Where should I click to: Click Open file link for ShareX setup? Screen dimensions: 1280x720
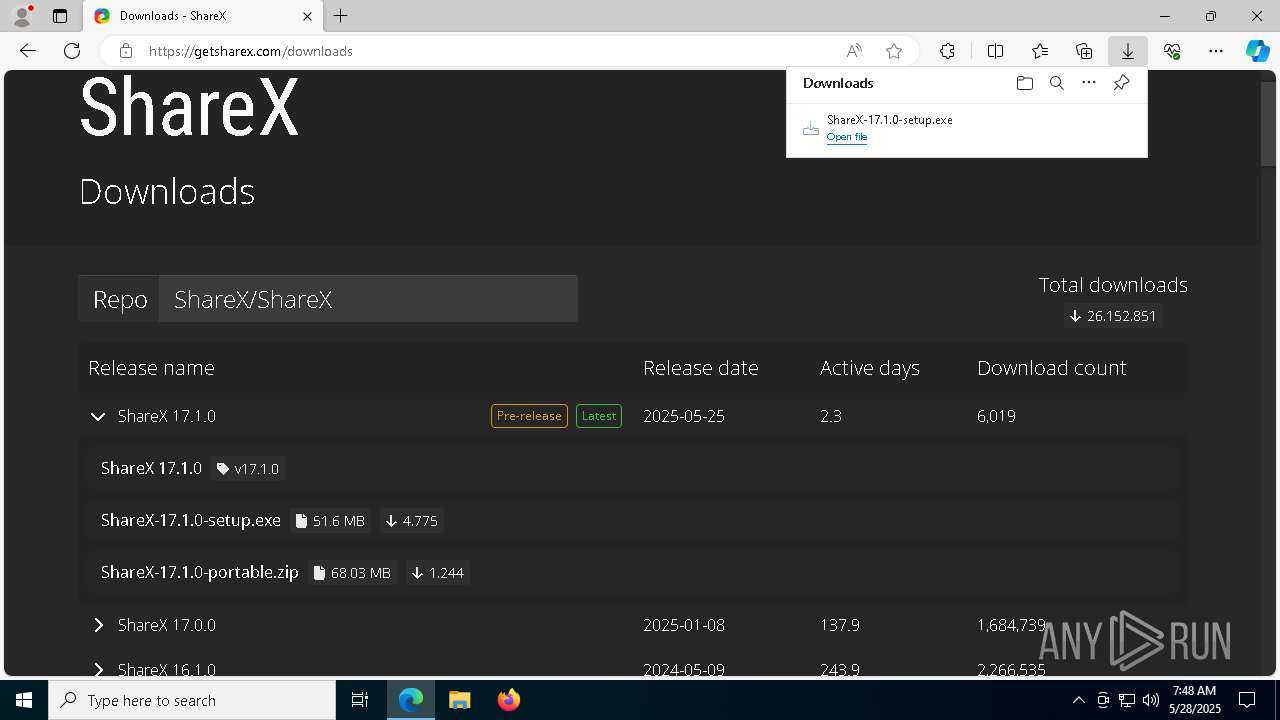[847, 137]
